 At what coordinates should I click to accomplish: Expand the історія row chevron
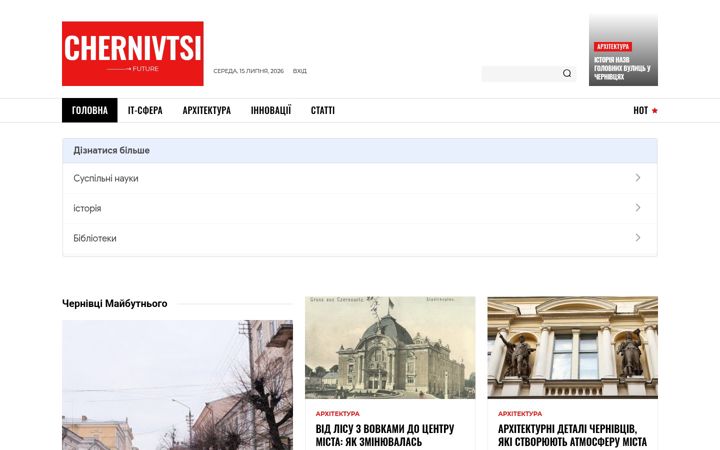(638, 208)
